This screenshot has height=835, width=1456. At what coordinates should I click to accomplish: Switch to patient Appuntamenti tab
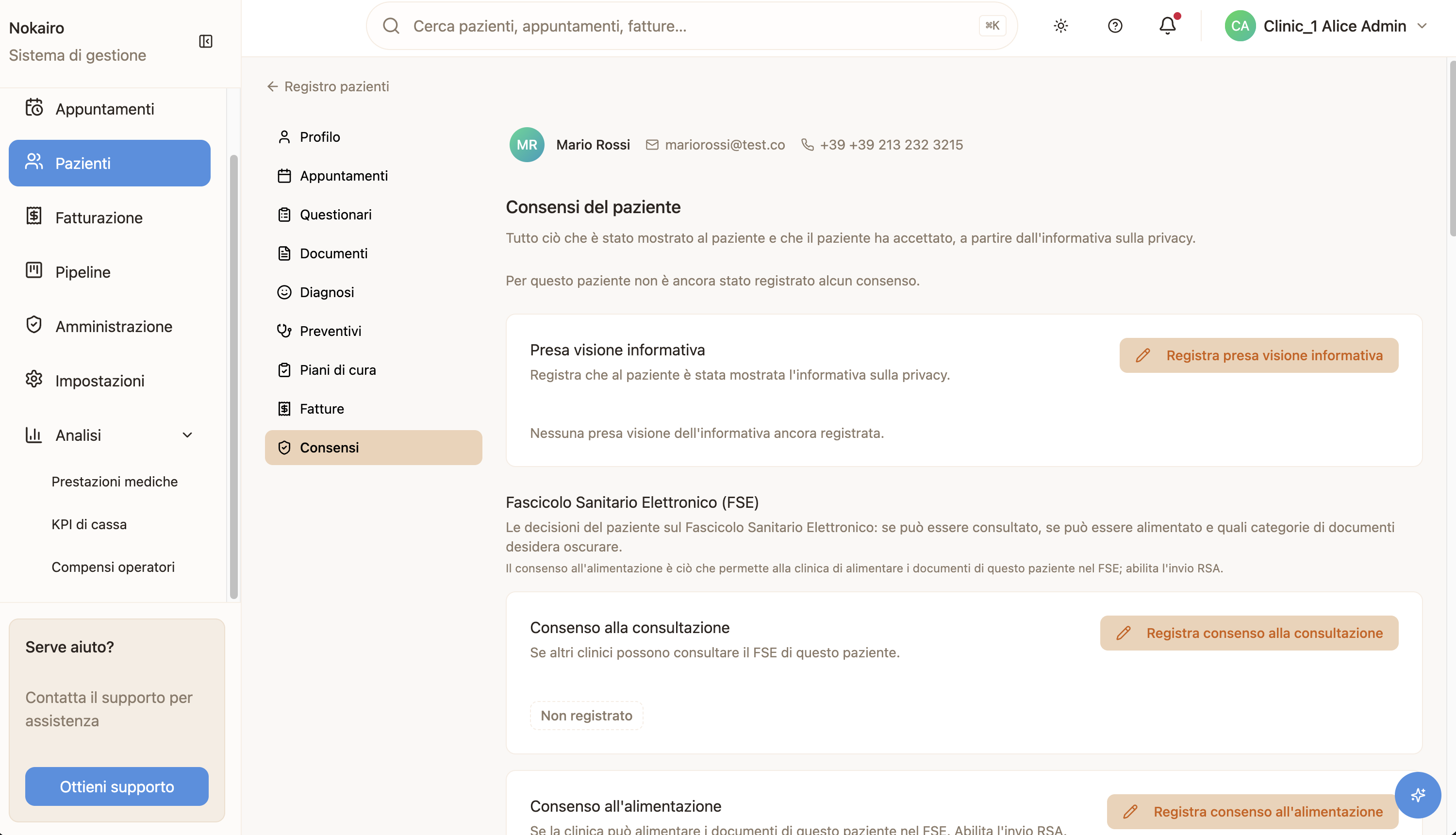[373, 175]
